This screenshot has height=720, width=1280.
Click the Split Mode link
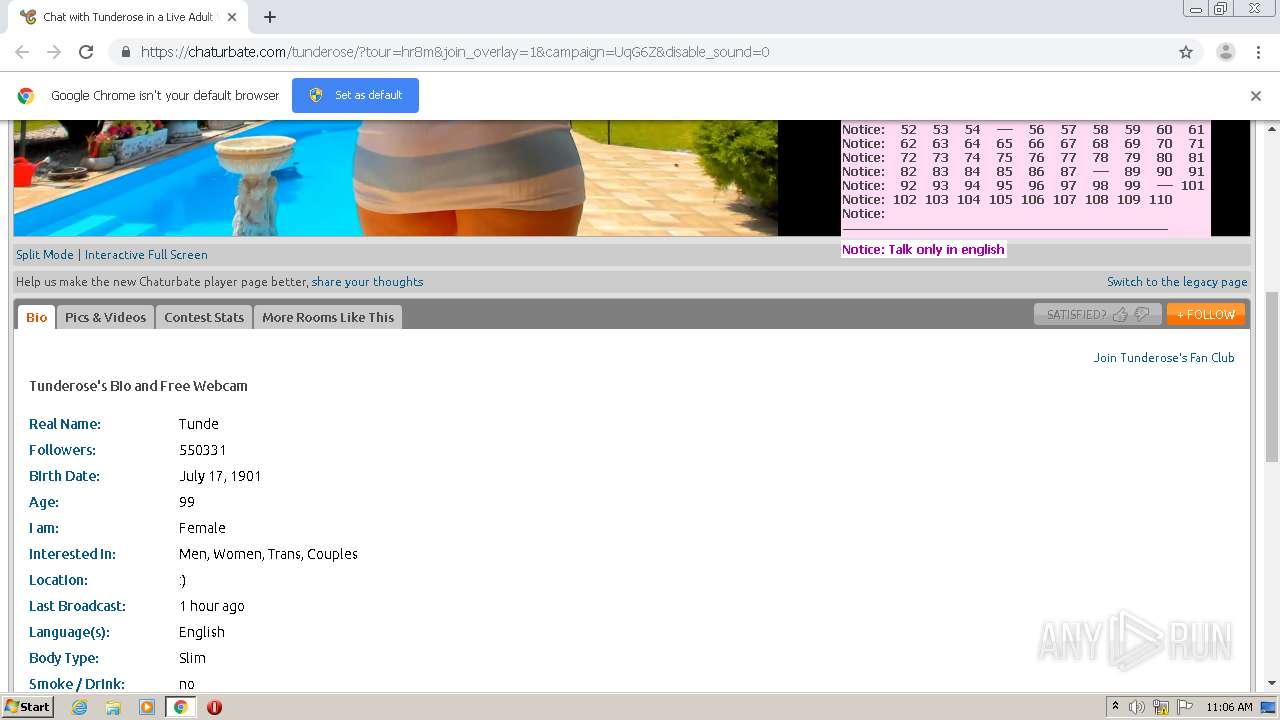pos(45,255)
